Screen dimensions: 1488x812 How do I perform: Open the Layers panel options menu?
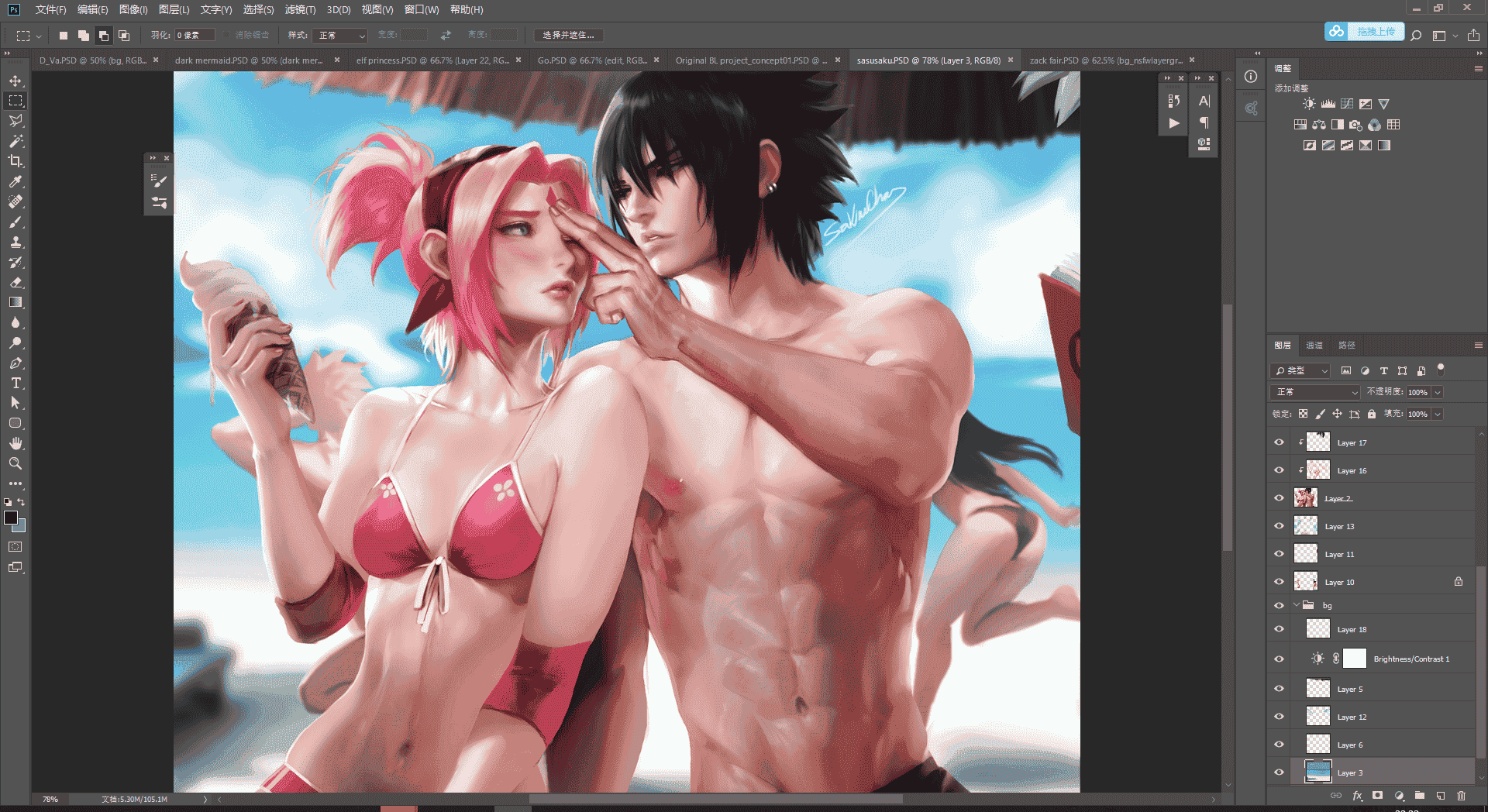(x=1478, y=345)
